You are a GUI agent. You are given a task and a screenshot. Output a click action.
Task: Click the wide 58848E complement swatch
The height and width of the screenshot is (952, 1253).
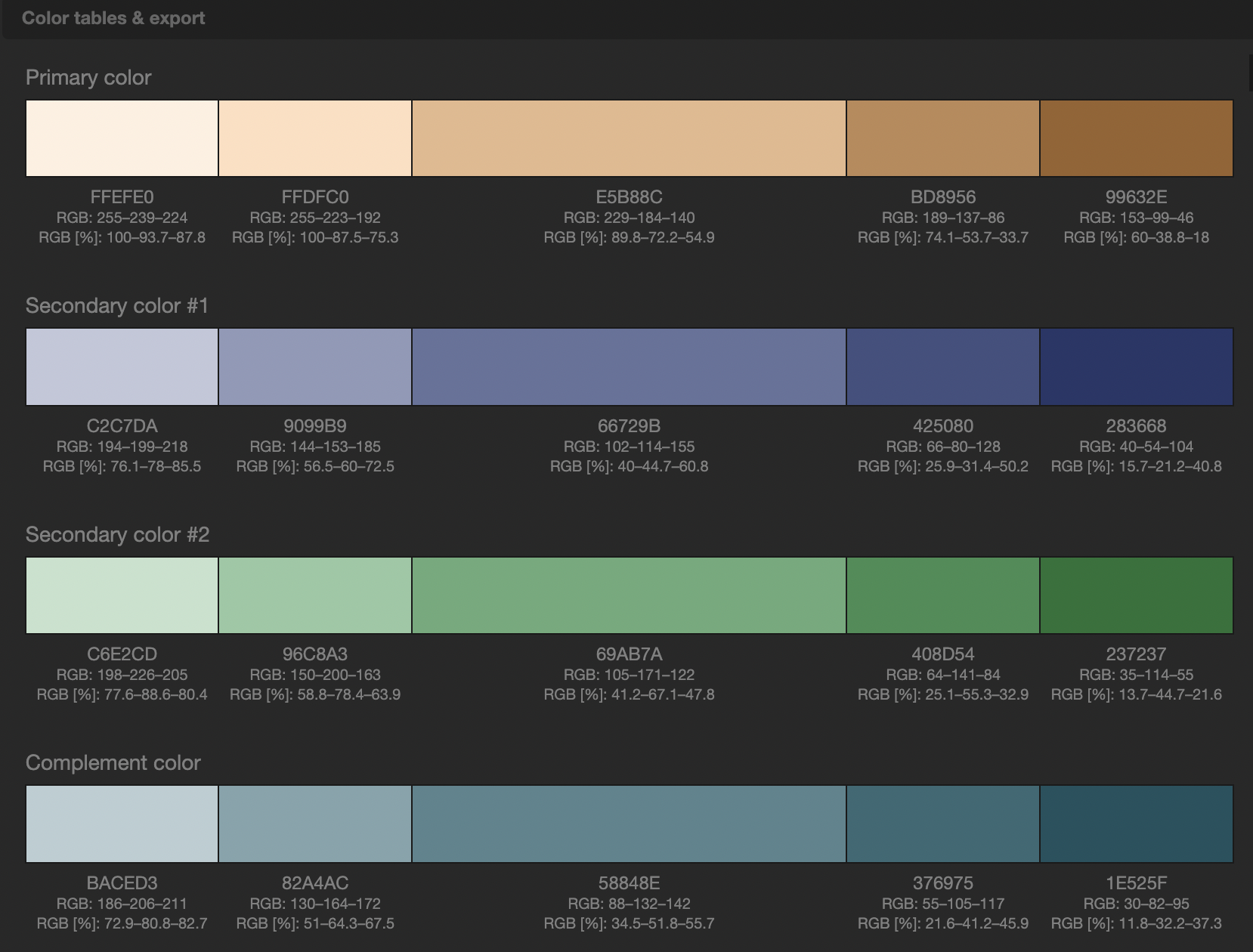point(628,824)
